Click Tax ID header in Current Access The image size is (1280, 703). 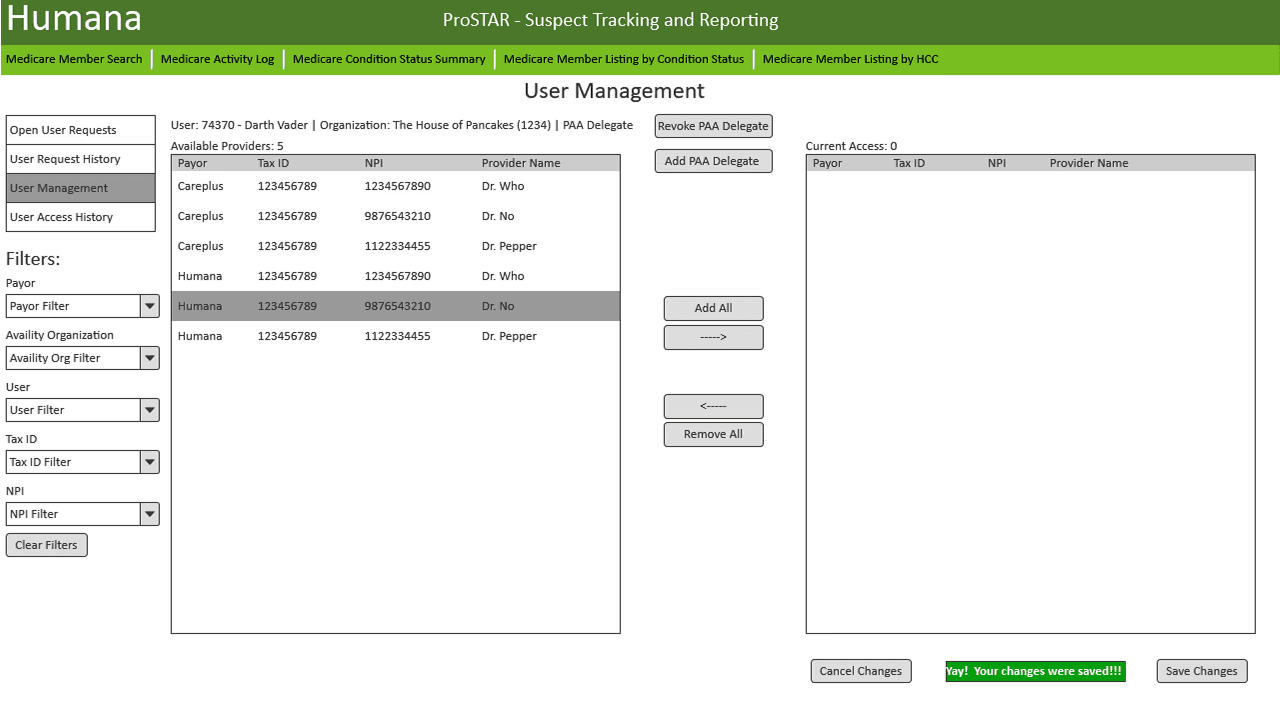click(x=909, y=163)
